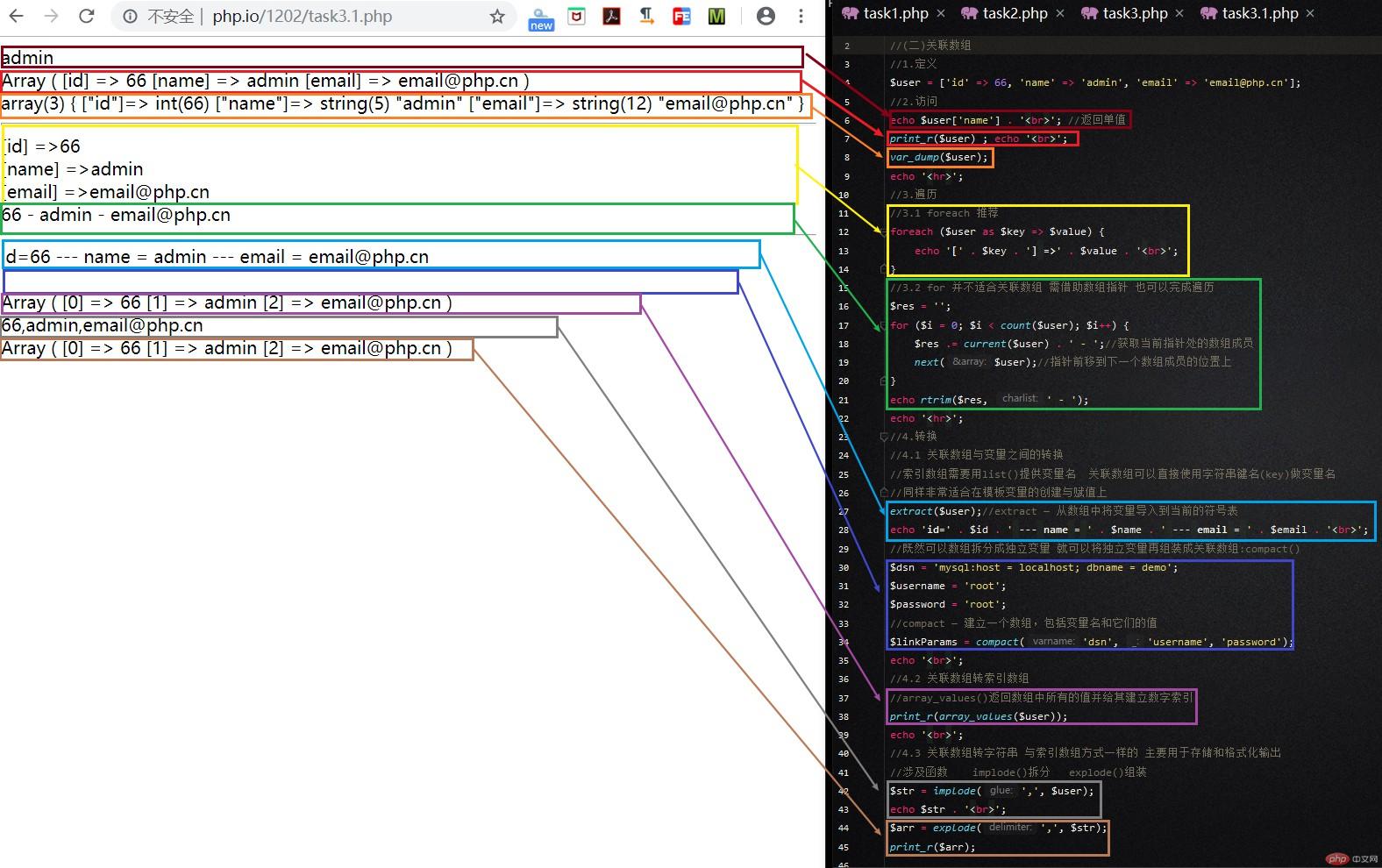Click the 'id=66 --- name = admin' output
Image resolution: width=1382 pixels, height=868 pixels.
pos(217,257)
